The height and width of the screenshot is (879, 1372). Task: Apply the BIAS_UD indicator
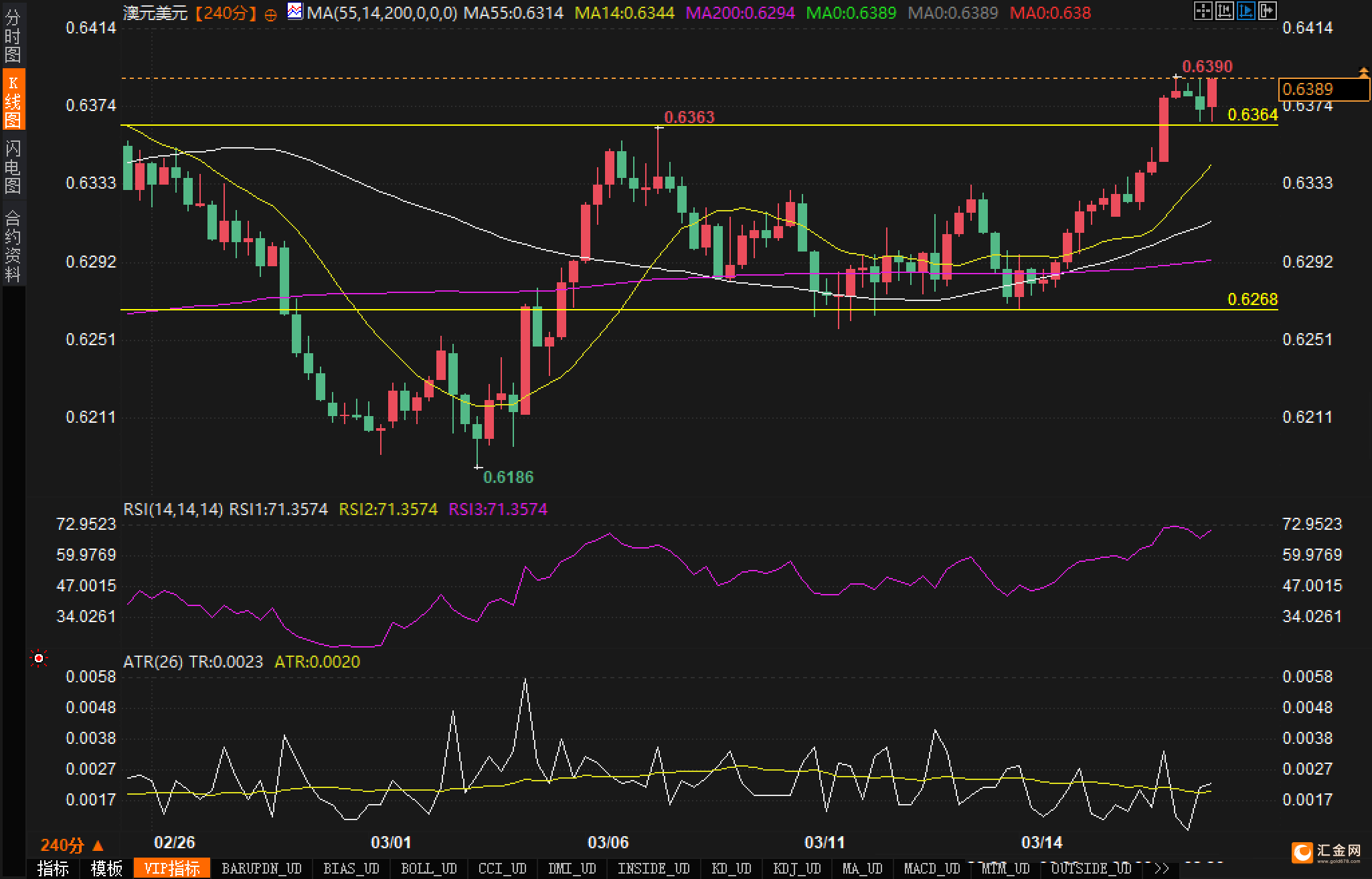(351, 869)
